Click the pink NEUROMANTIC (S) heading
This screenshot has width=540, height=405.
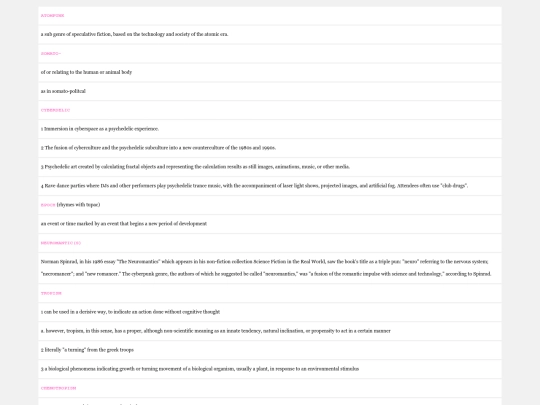[x=61, y=243]
